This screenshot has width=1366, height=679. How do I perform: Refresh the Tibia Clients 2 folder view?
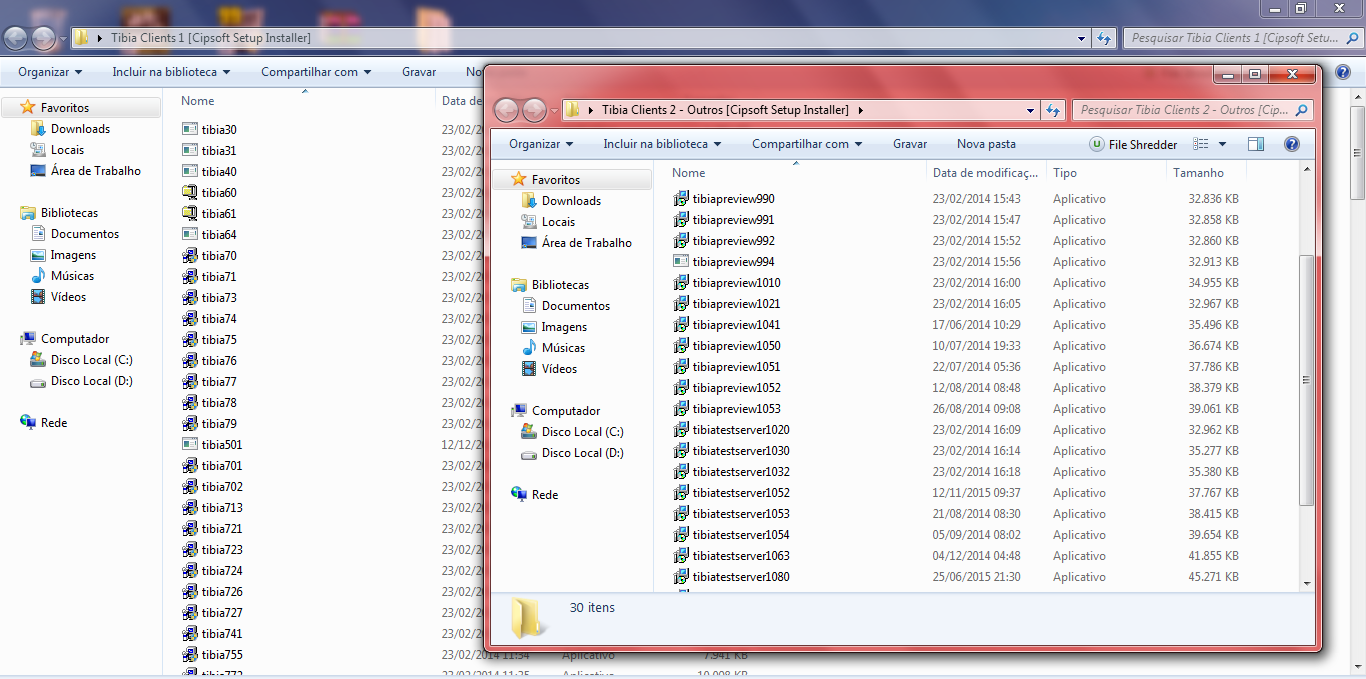point(1053,110)
